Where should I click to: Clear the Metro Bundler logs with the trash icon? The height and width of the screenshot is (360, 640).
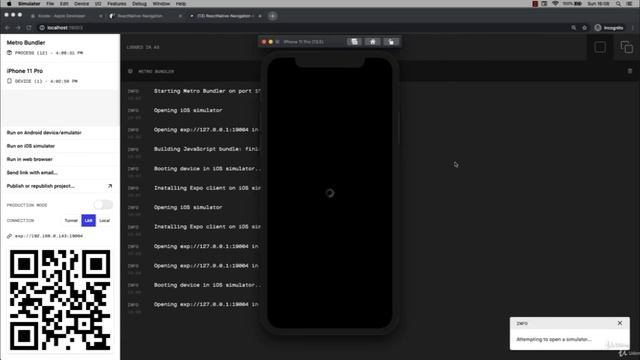(630, 71)
